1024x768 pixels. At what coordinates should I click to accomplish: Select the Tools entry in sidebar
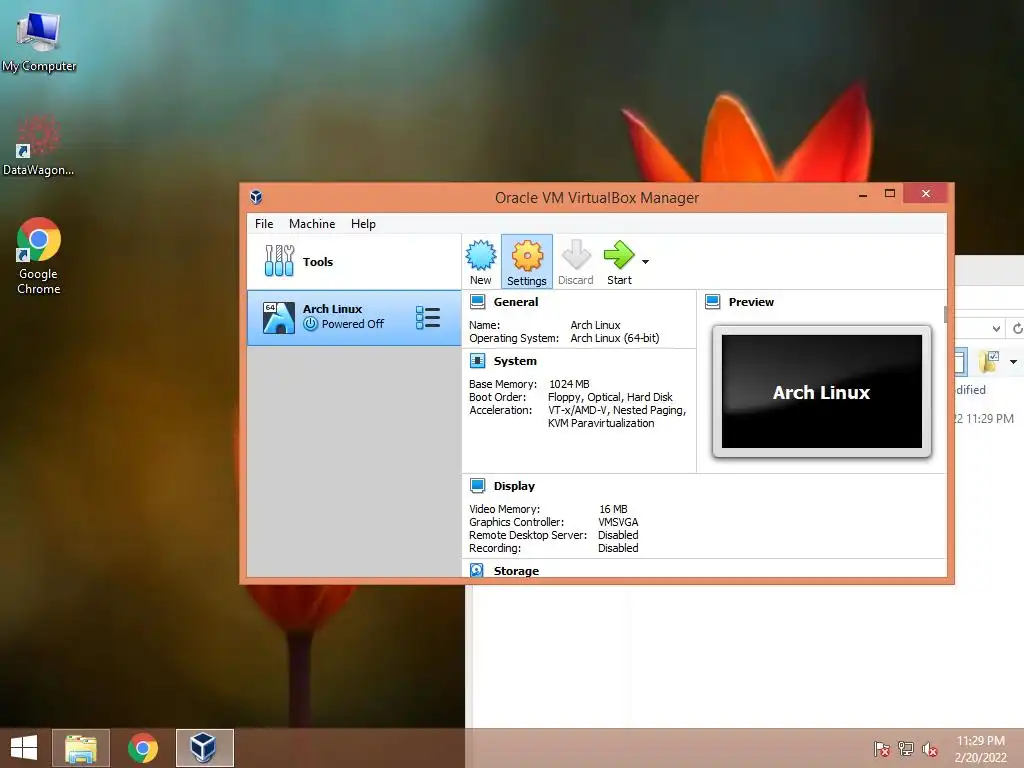pos(354,261)
